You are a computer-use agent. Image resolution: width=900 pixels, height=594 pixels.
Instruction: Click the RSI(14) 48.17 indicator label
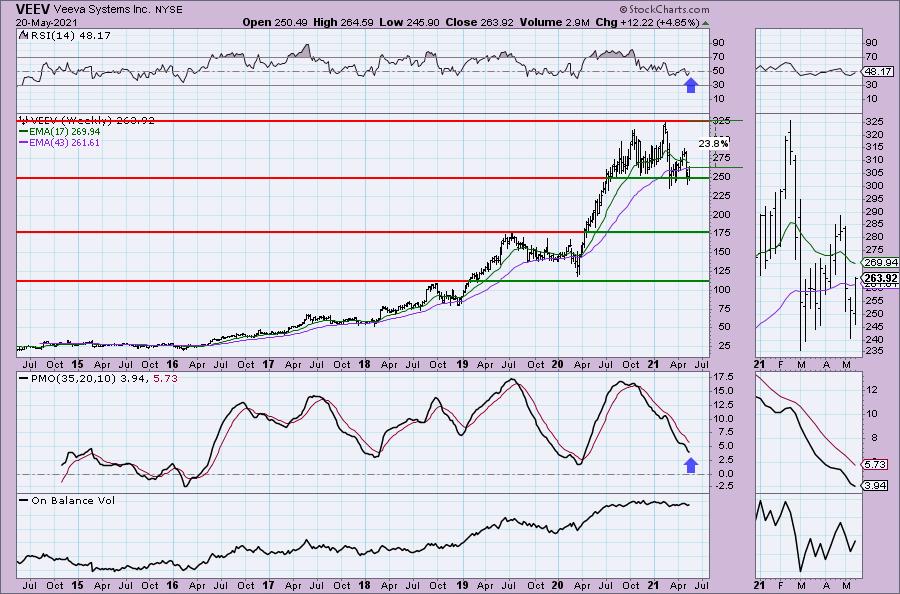pyautogui.click(x=65, y=36)
